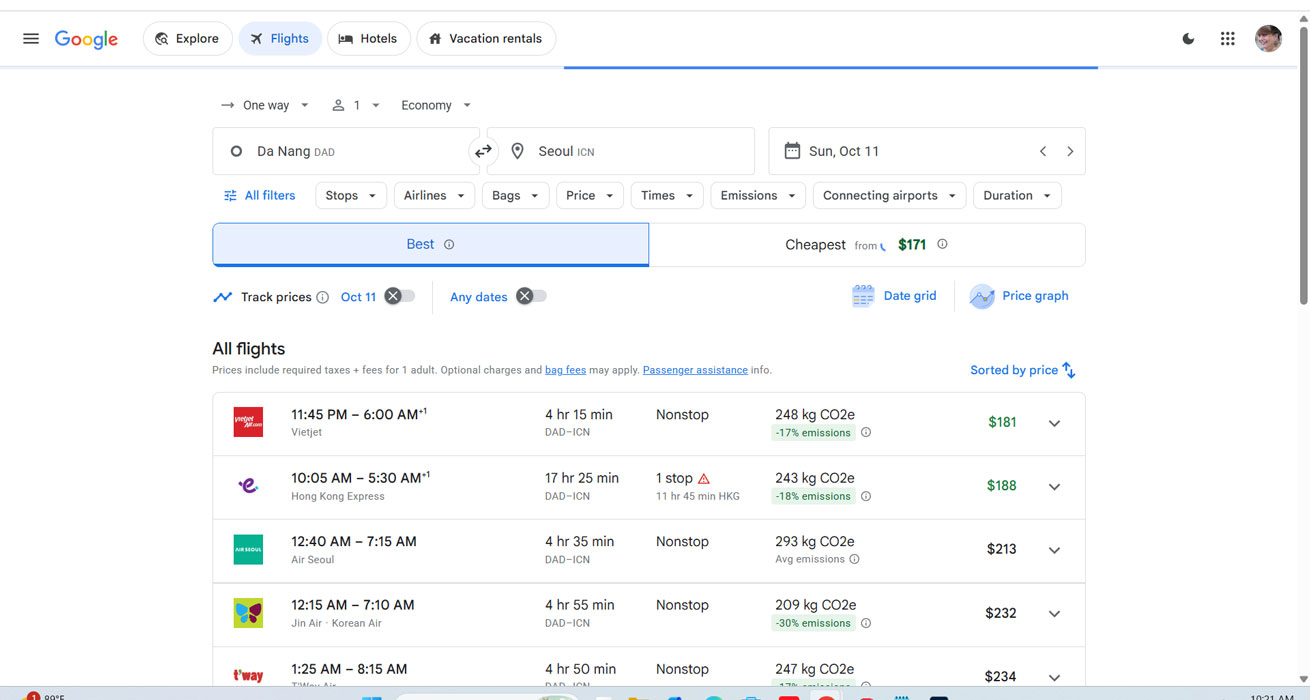Open the main hamburger menu
Image resolution: width=1310 pixels, height=700 pixels.
tap(31, 39)
